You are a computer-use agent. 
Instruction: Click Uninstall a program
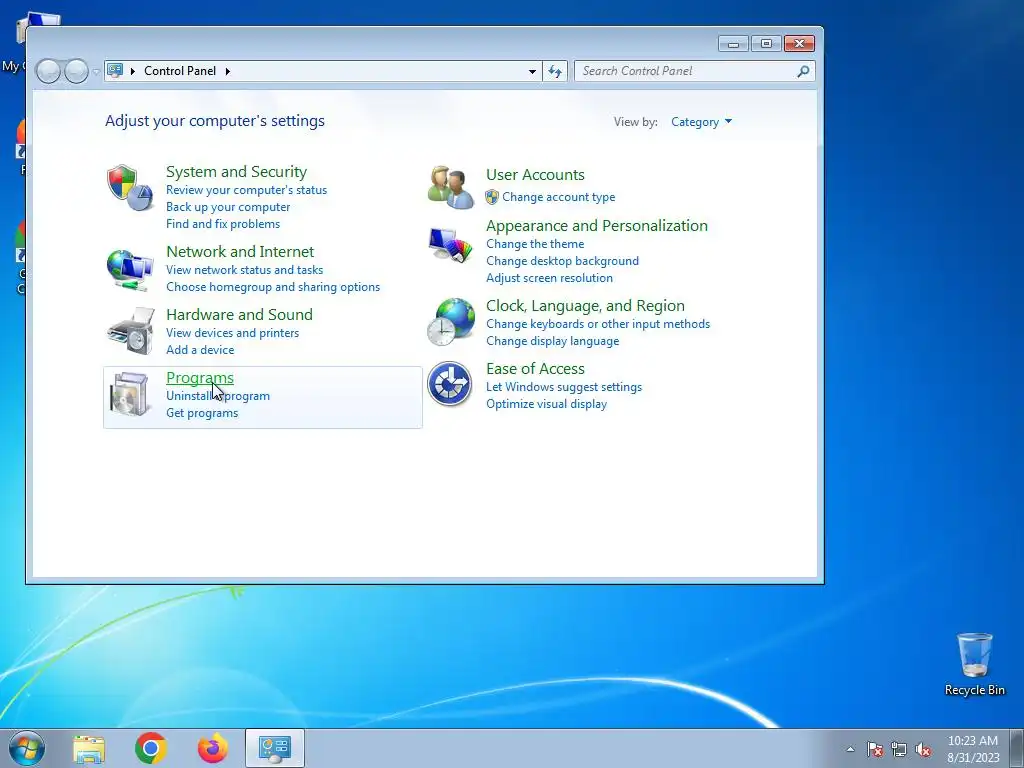tap(217, 396)
